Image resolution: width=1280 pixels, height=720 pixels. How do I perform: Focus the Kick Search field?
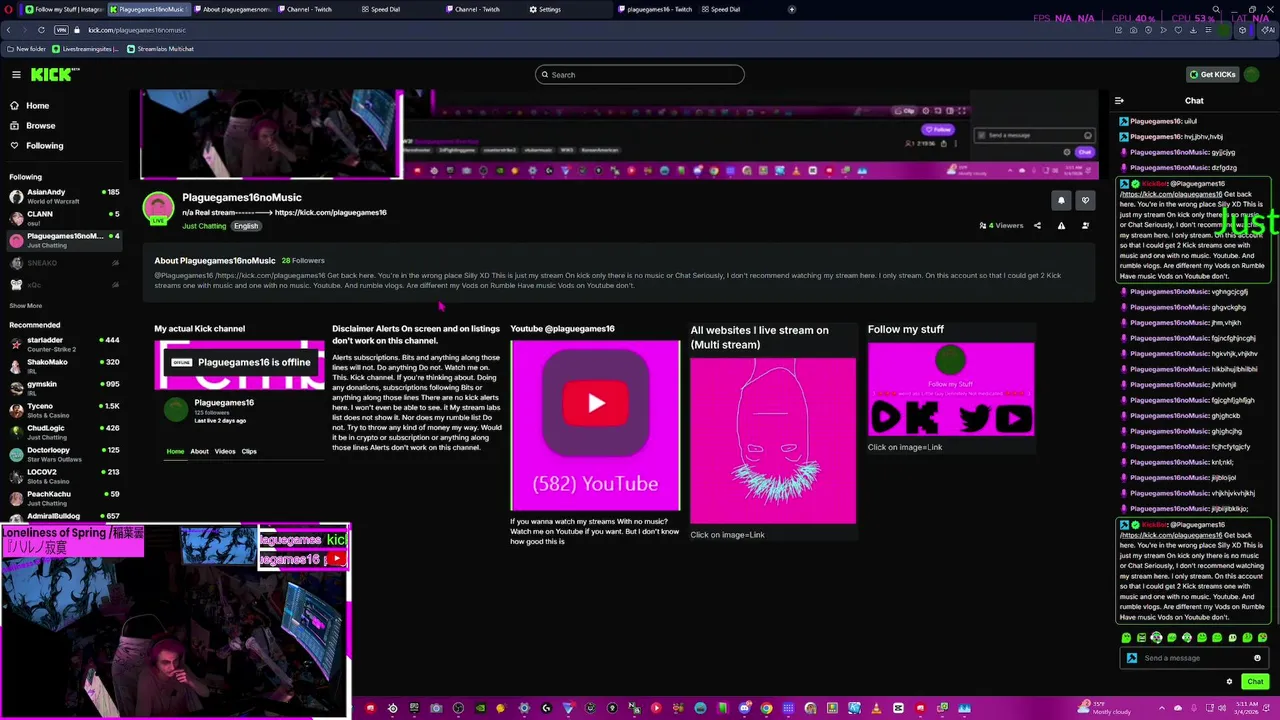pyautogui.click(x=640, y=75)
